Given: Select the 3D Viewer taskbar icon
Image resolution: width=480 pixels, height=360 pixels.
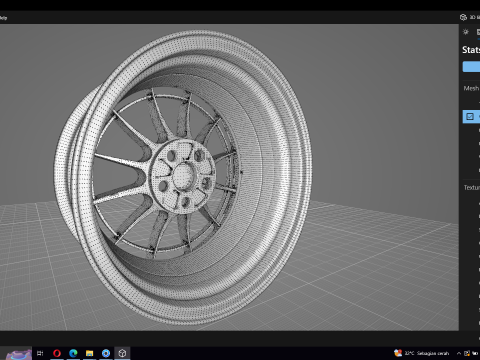Looking at the screenshot, I should (x=122, y=353).
